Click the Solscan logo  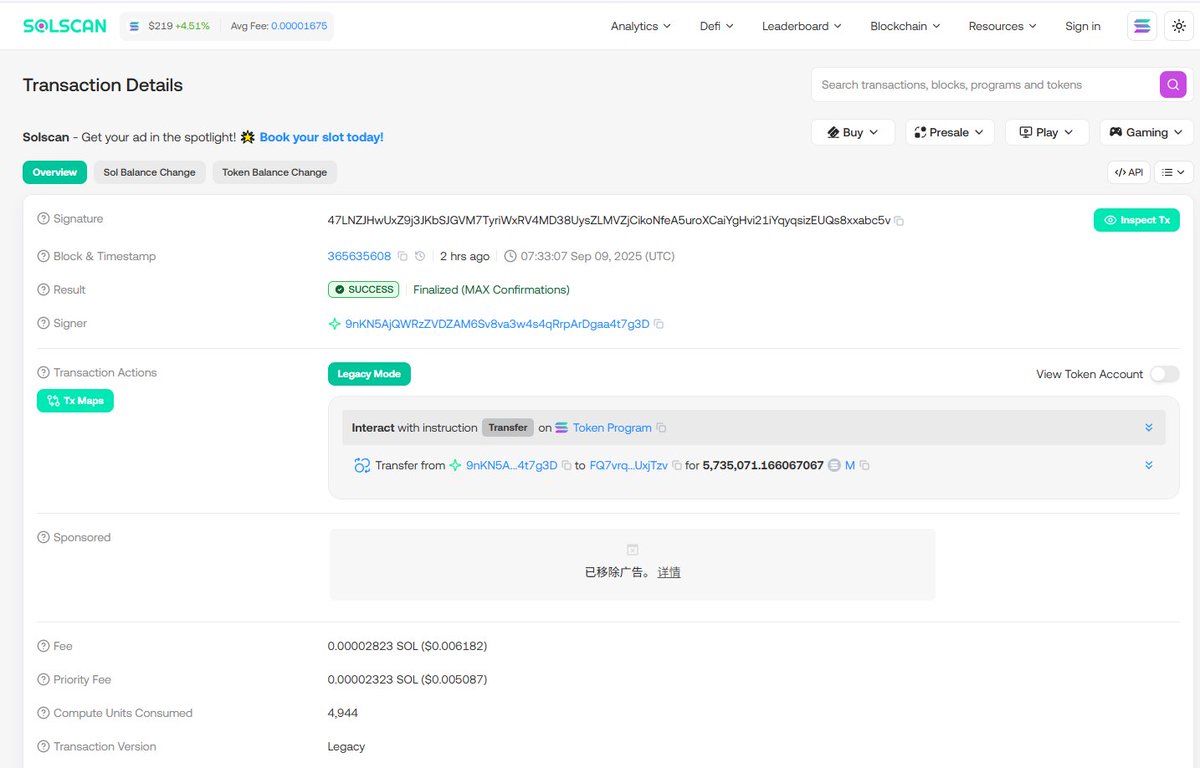pos(65,26)
